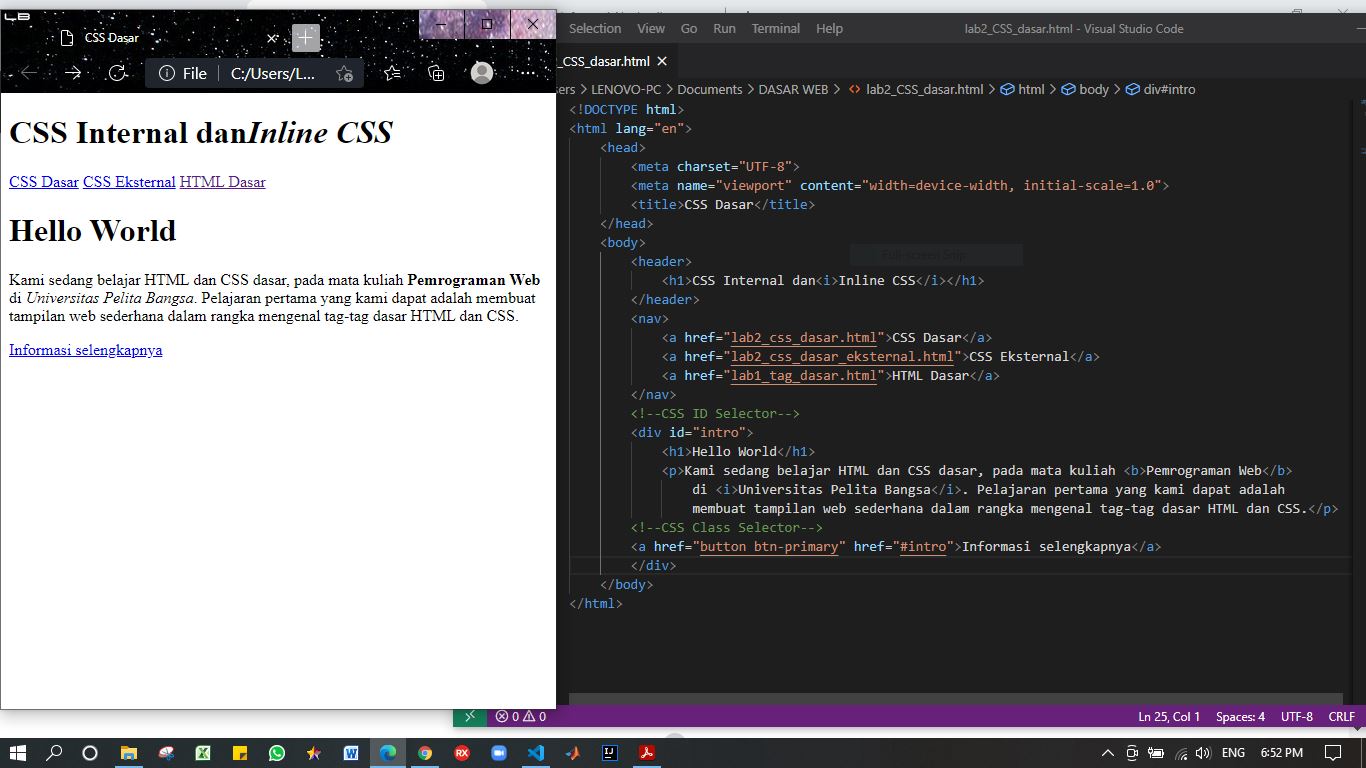Open the Terminal menu in VS Code
1366x768 pixels.
(776, 28)
